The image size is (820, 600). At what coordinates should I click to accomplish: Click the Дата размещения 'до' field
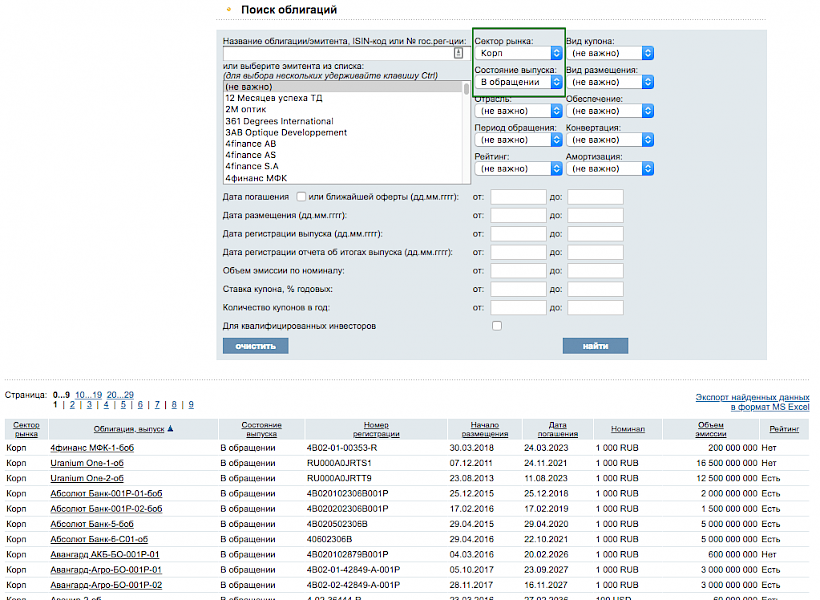pyautogui.click(x=595, y=215)
